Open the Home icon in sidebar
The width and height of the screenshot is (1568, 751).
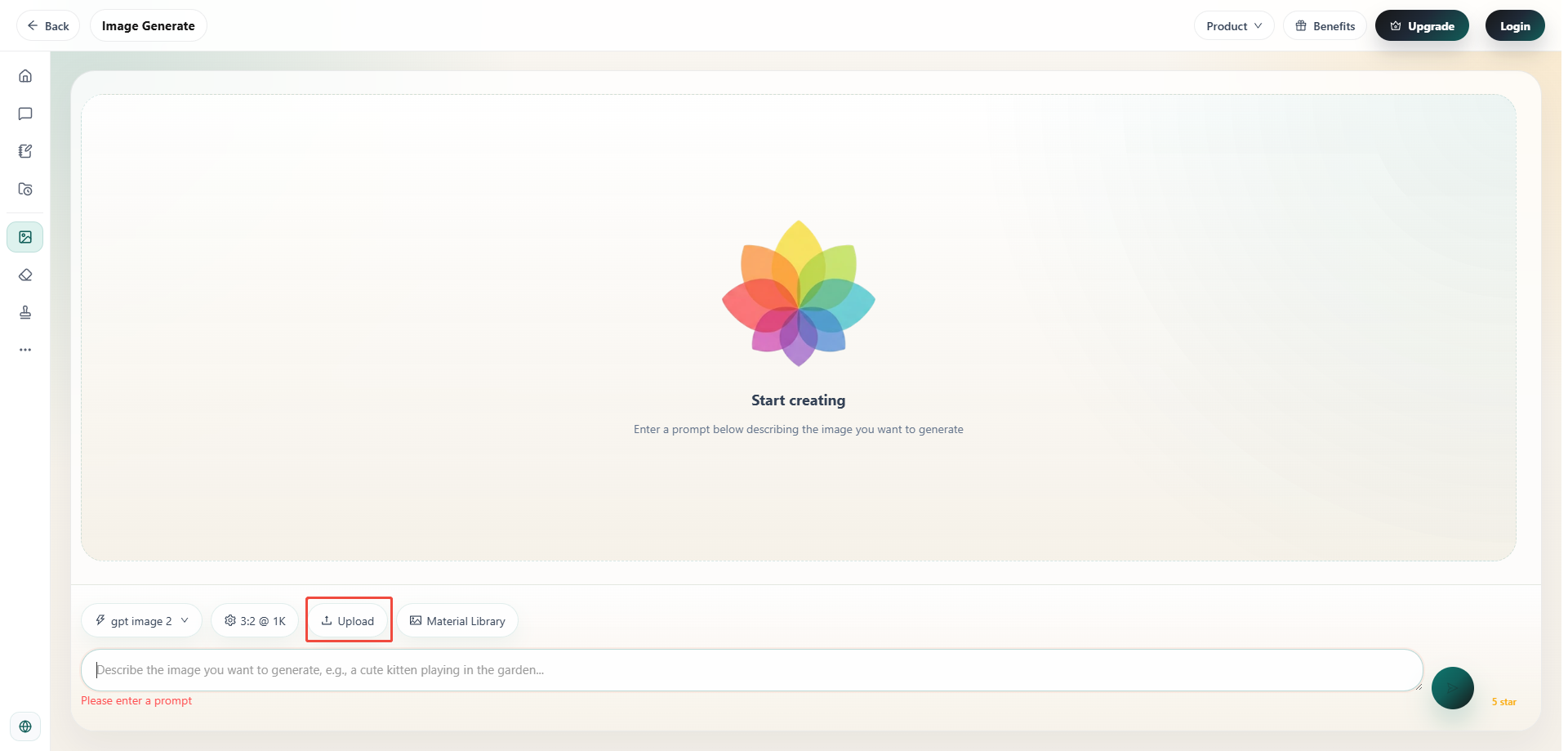(x=25, y=76)
